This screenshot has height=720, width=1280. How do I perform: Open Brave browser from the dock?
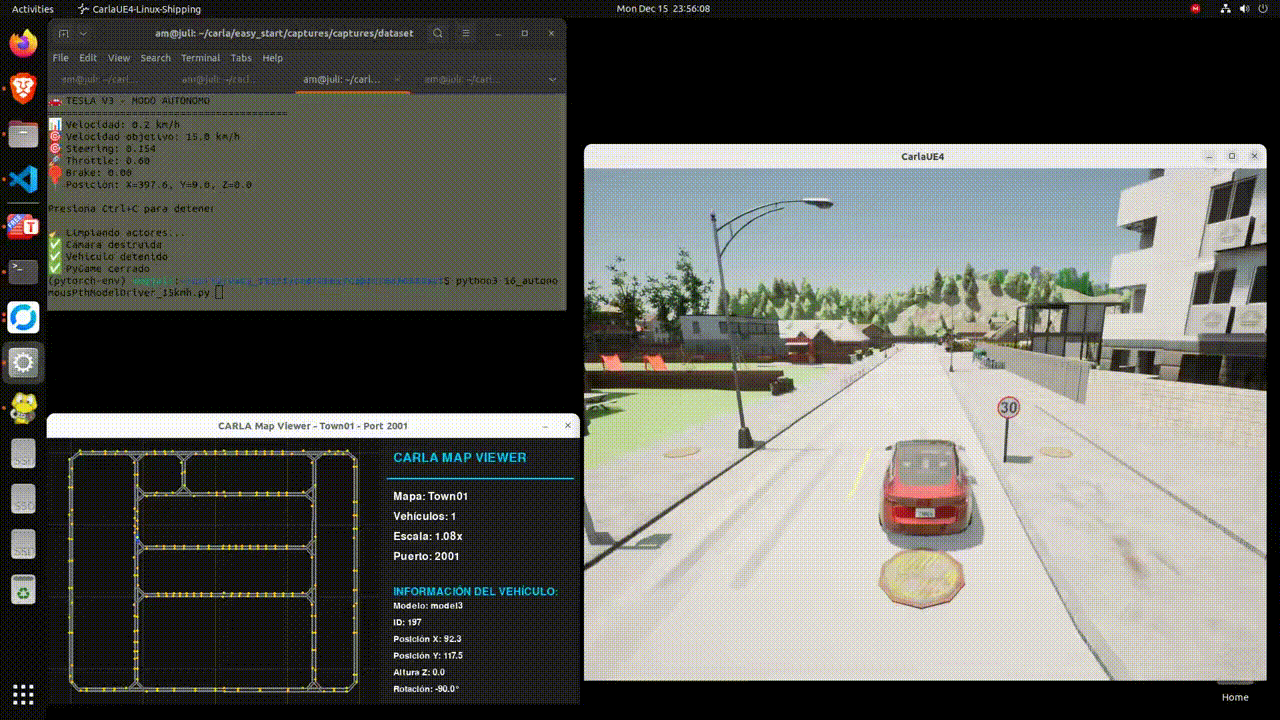click(x=22, y=88)
